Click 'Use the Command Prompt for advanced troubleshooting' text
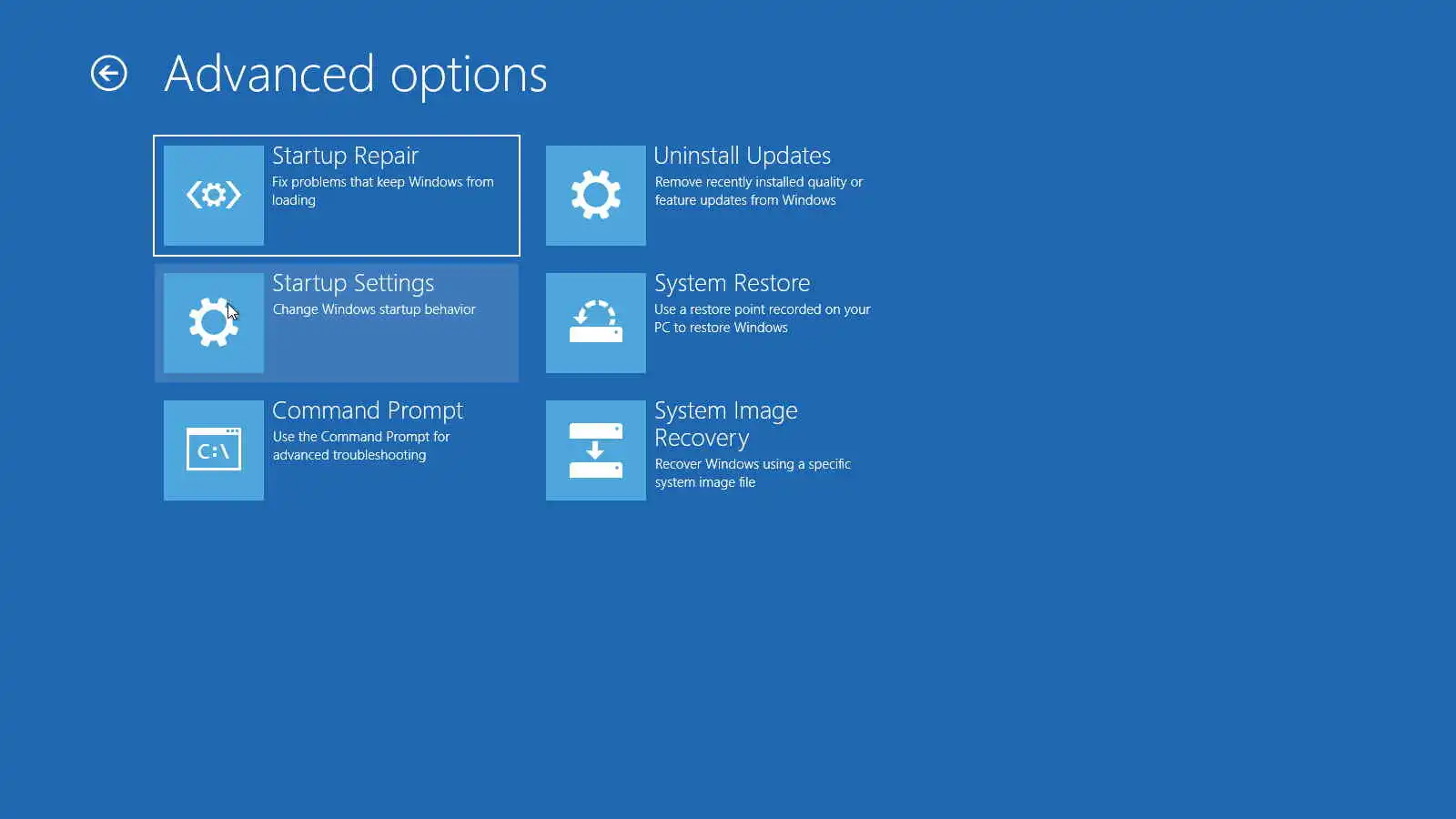 click(361, 446)
